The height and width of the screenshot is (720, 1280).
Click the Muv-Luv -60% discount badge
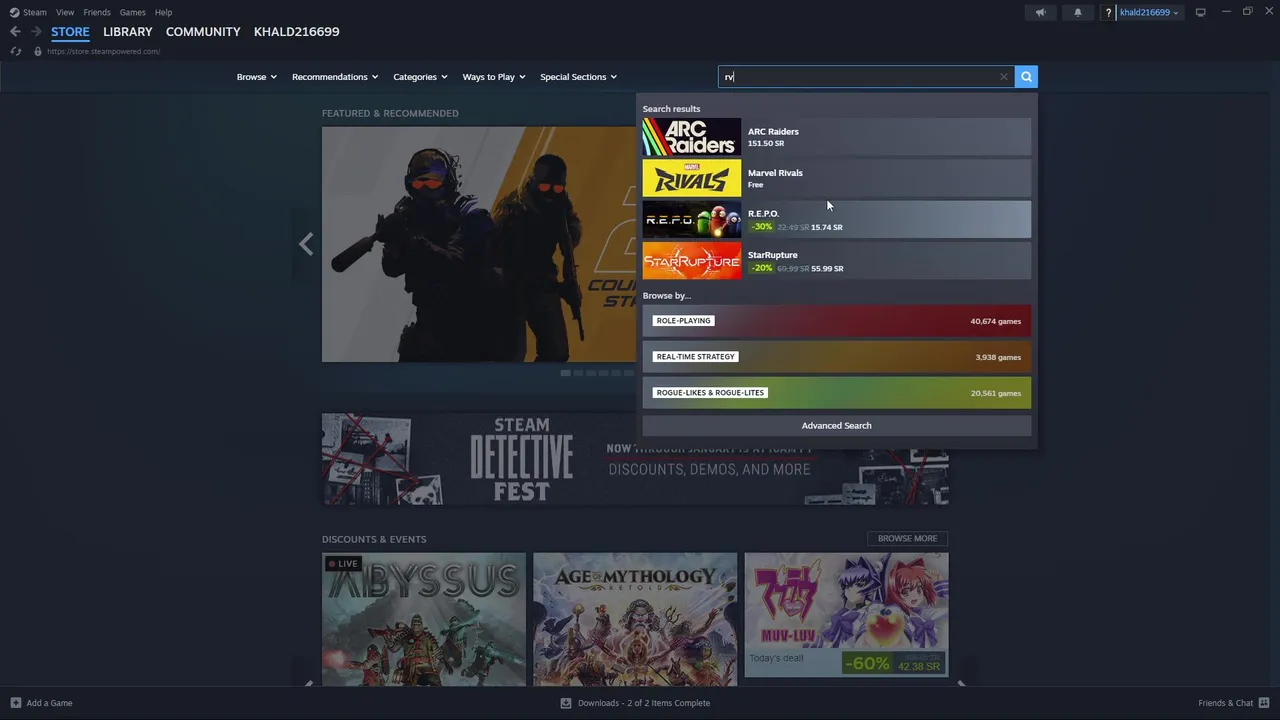click(867, 663)
